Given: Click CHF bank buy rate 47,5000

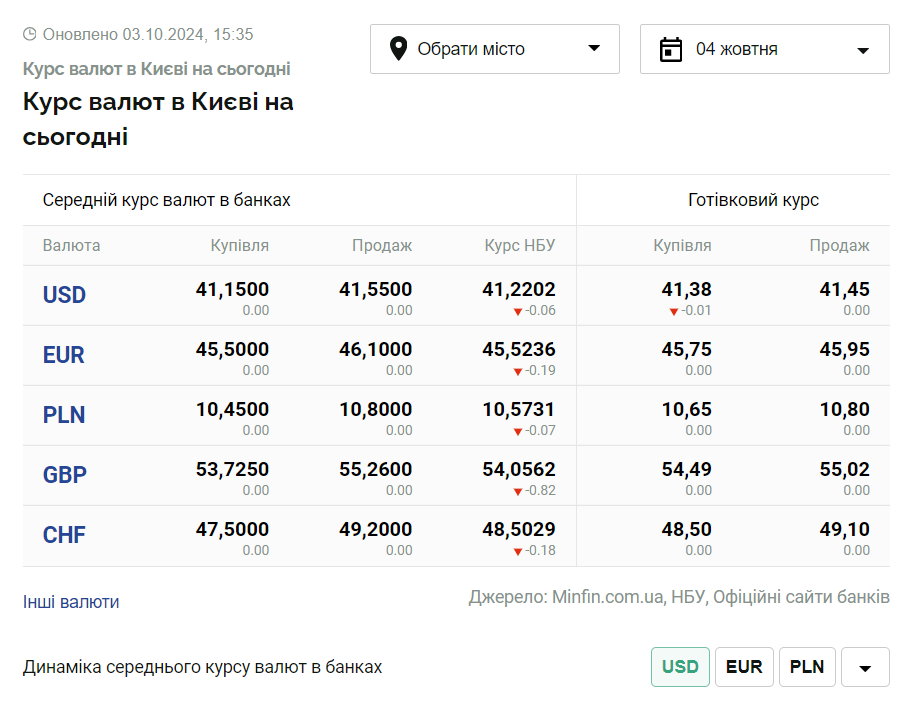Looking at the screenshot, I should [x=232, y=529].
